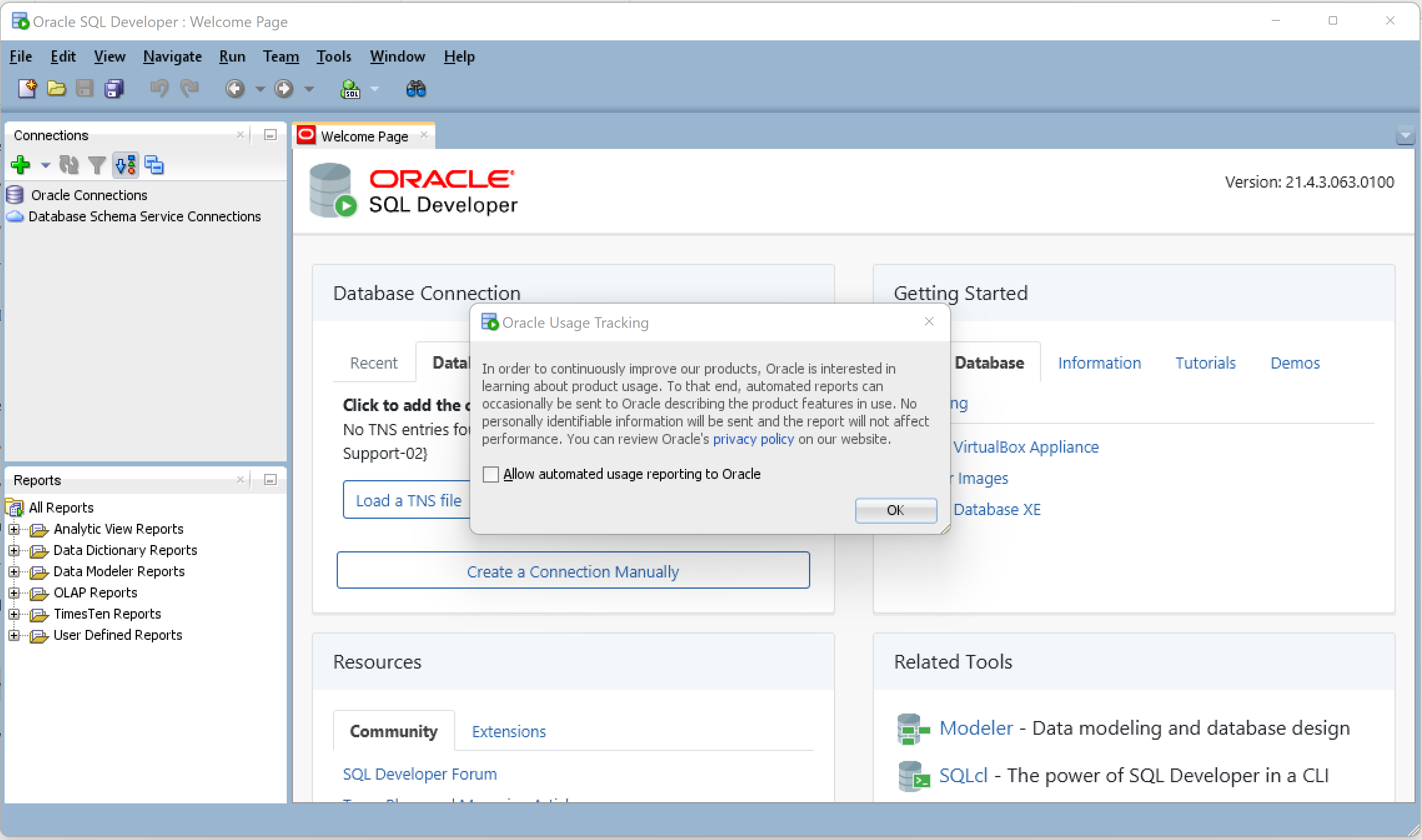
Task: Click the Oracle SQL Developer window title icon
Action: (x=20, y=22)
